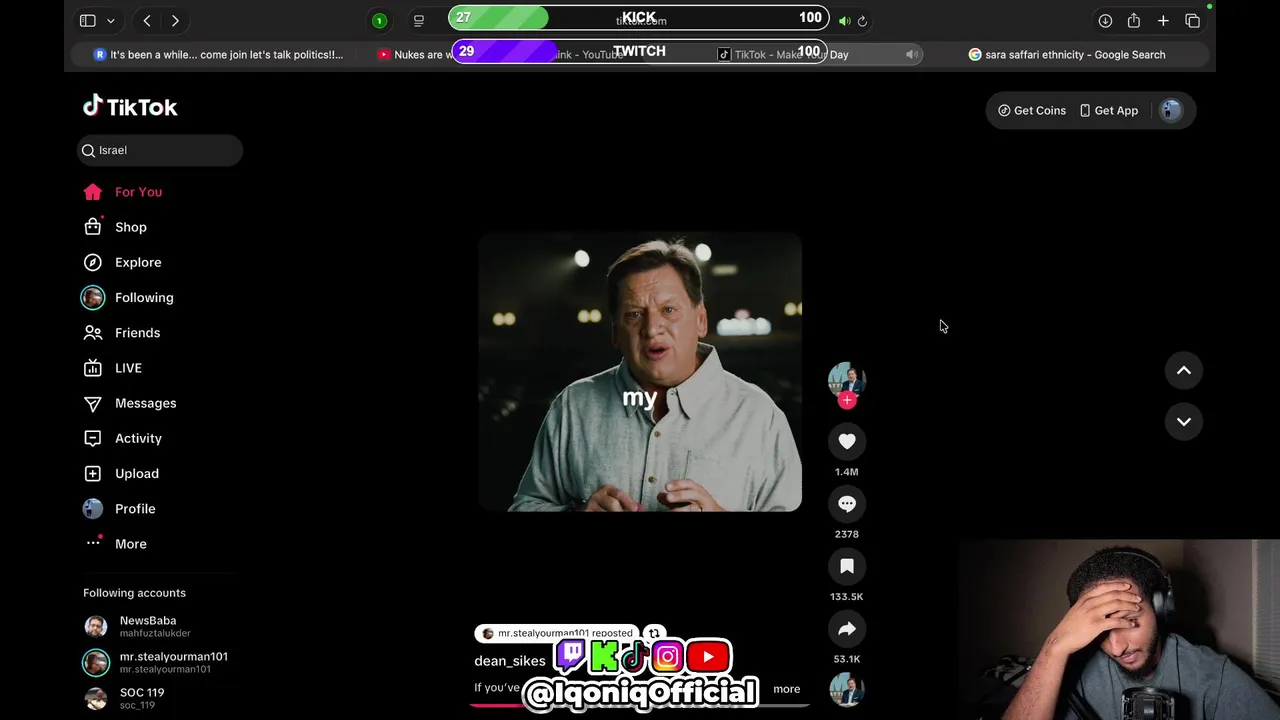Show the Safari tab overview
The height and width of the screenshot is (720, 1280).
[x=1192, y=20]
